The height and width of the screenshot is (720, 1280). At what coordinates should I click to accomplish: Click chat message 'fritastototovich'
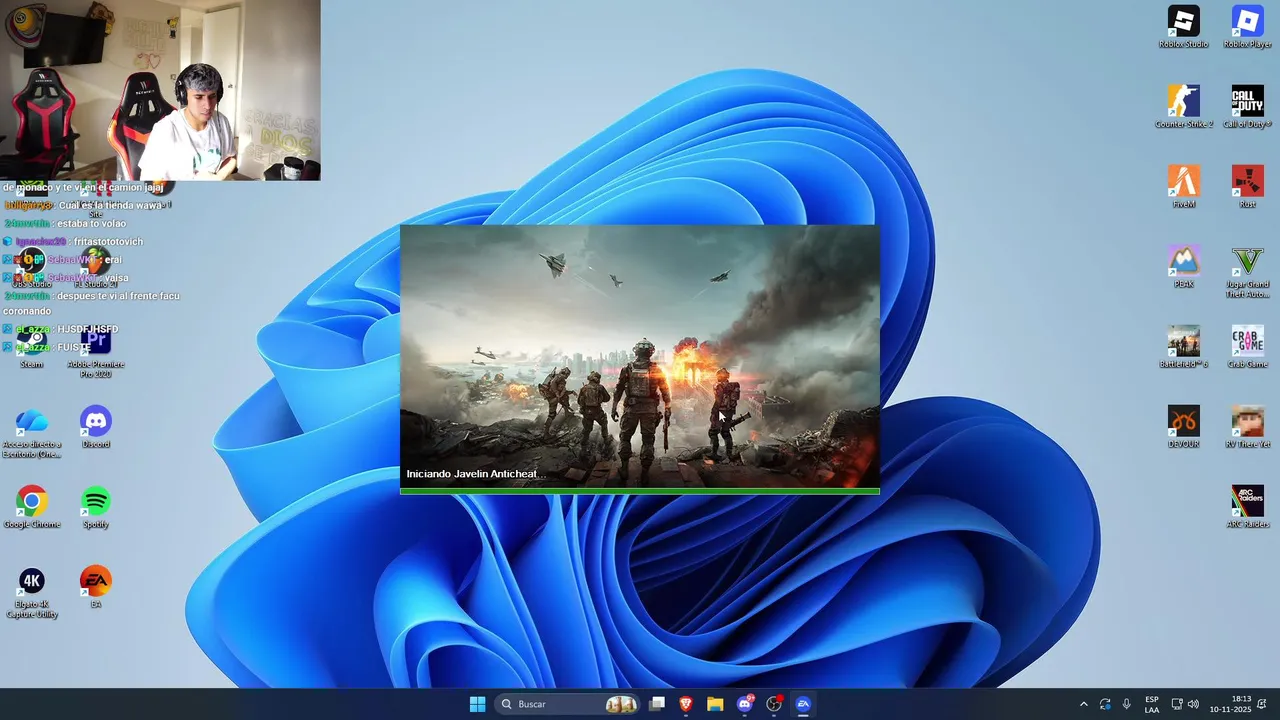108,242
